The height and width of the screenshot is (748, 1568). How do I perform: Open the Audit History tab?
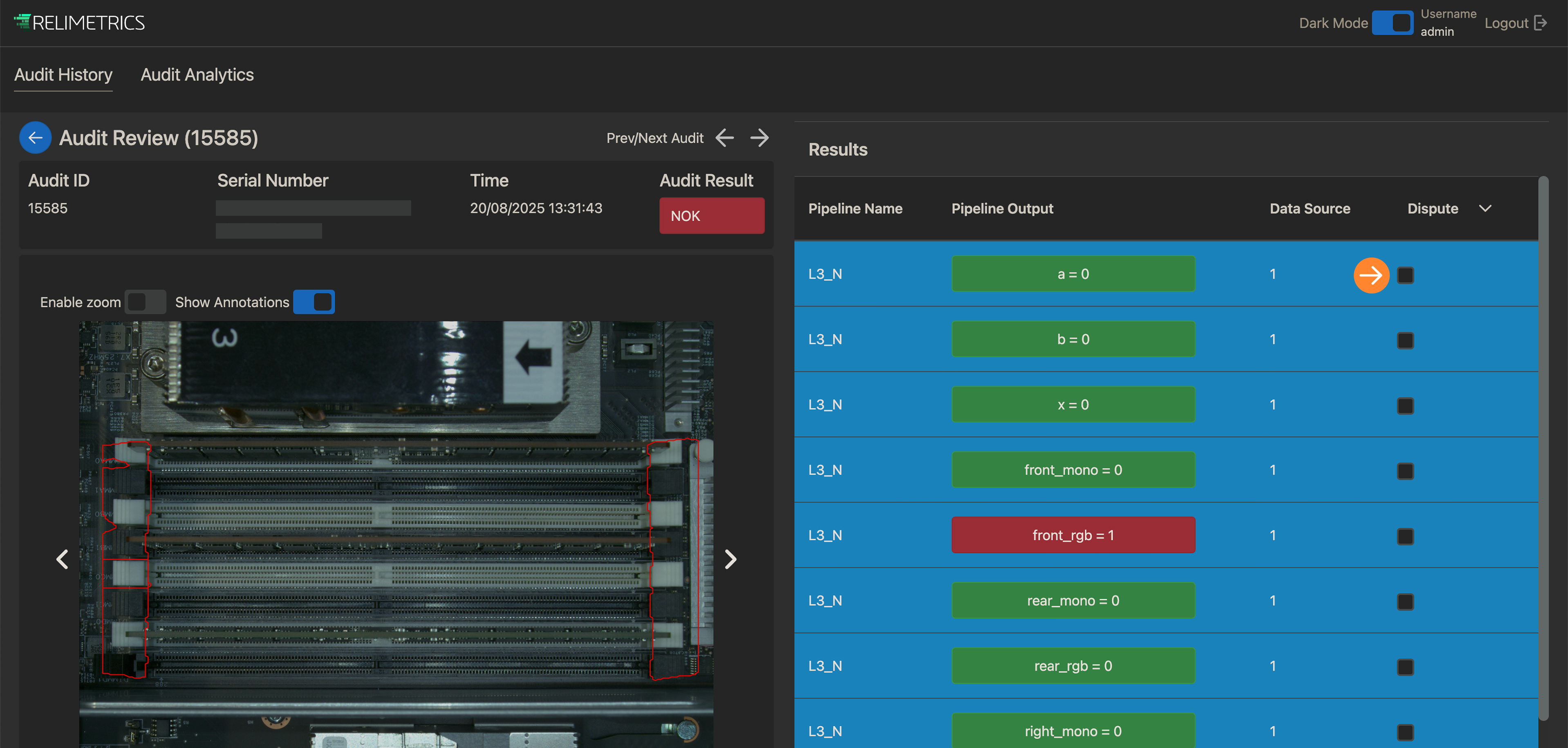pyautogui.click(x=63, y=75)
